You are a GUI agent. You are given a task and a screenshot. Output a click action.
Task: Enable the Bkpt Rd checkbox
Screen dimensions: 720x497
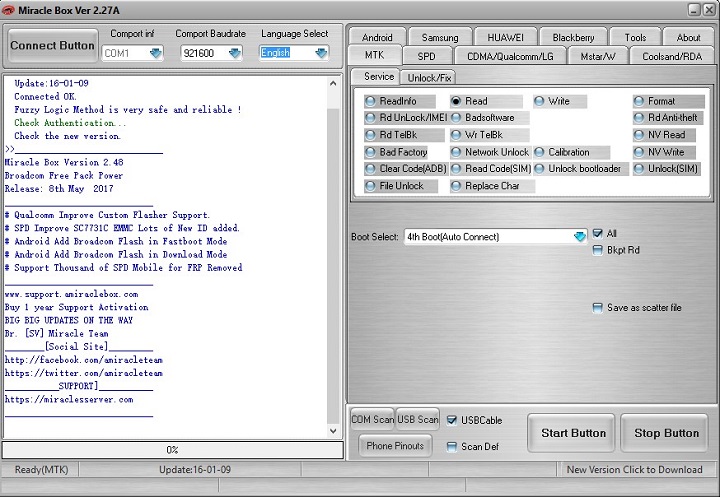pos(597,250)
